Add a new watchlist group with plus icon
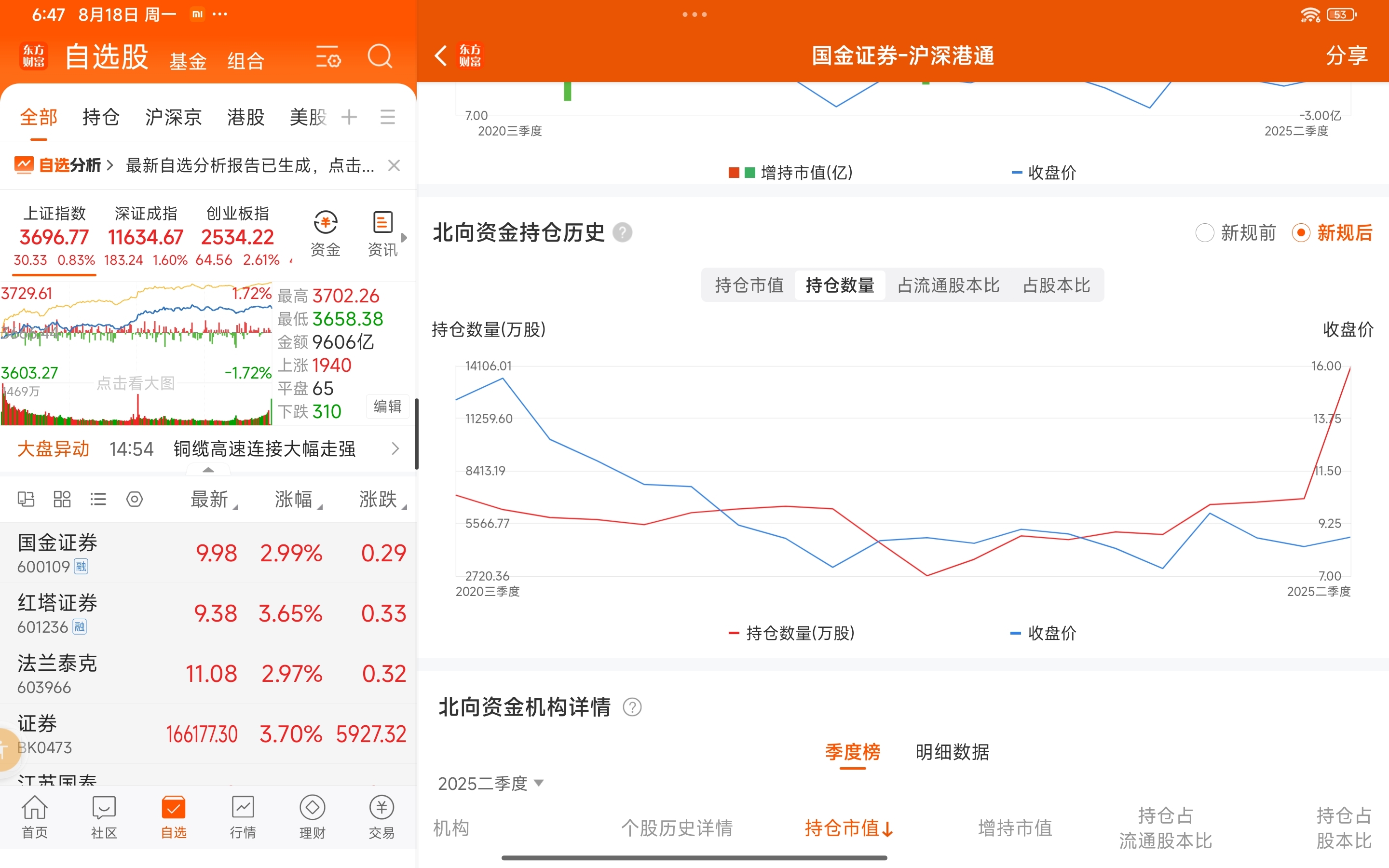This screenshot has width=1389, height=868. point(349,117)
